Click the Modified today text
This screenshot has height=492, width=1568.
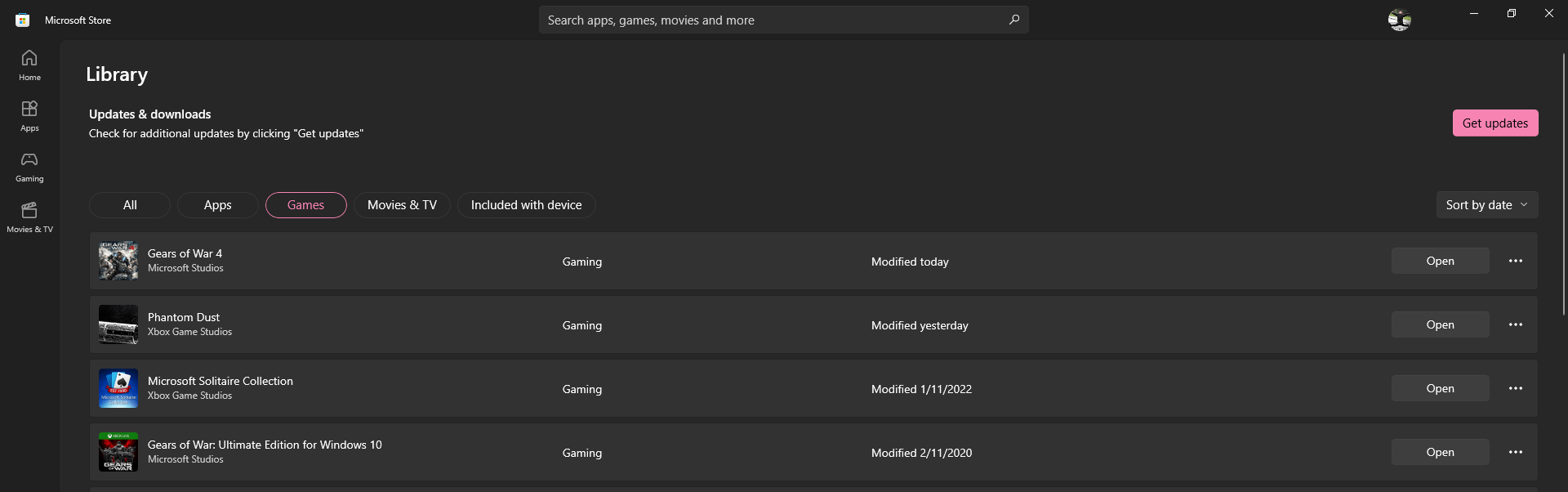(x=910, y=262)
